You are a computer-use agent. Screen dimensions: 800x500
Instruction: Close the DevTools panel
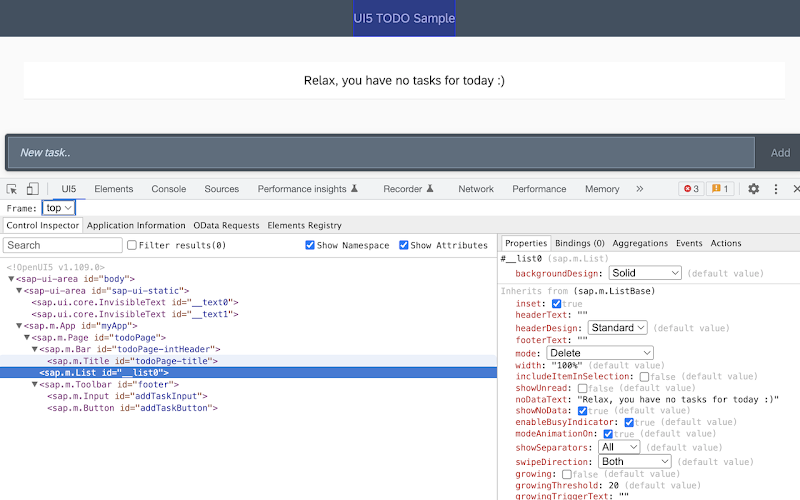(796, 189)
